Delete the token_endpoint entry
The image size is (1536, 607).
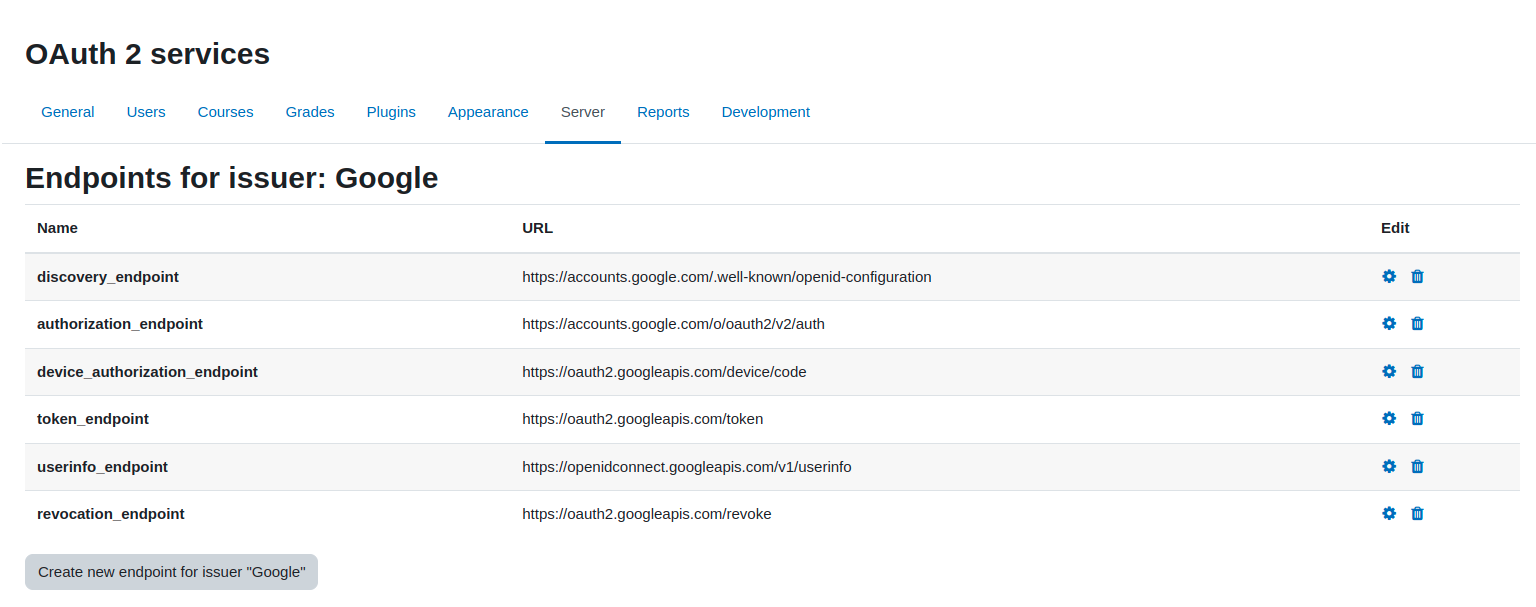[1417, 418]
